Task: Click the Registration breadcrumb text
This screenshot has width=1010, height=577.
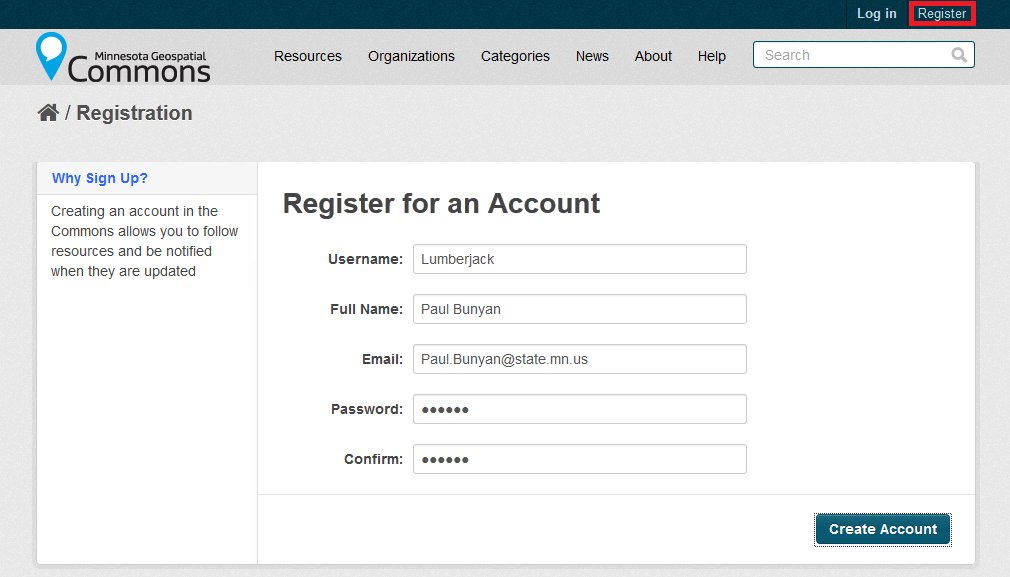Action: (135, 113)
